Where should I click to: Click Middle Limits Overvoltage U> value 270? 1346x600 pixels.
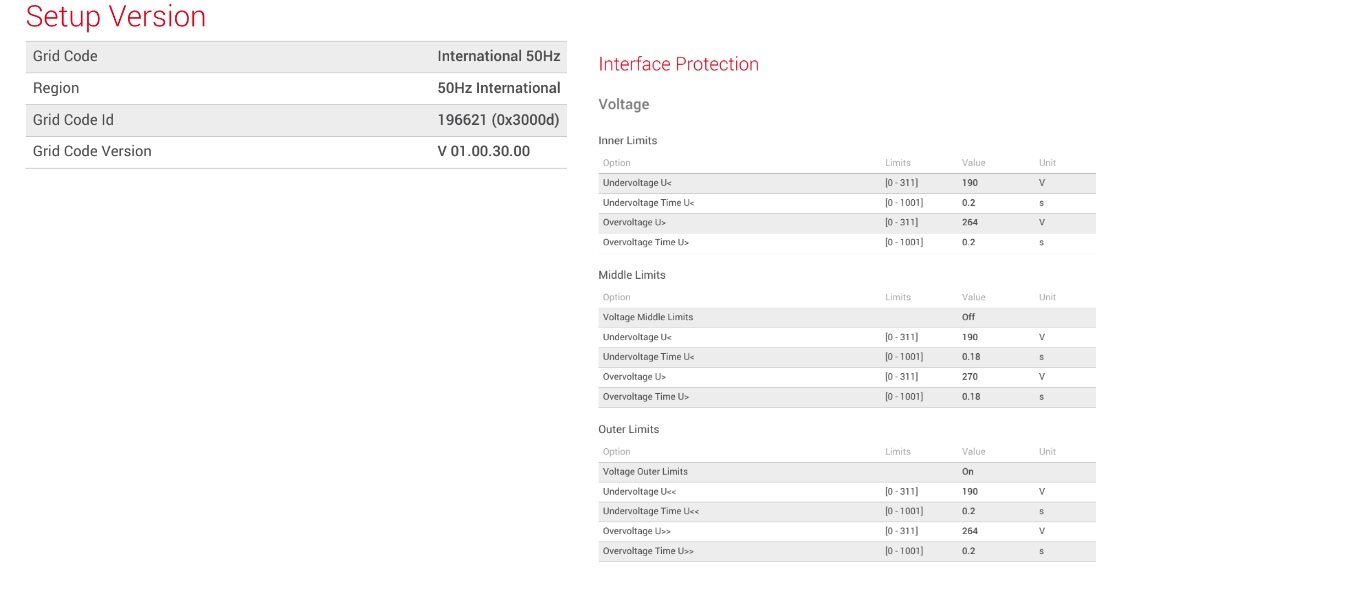pos(969,377)
